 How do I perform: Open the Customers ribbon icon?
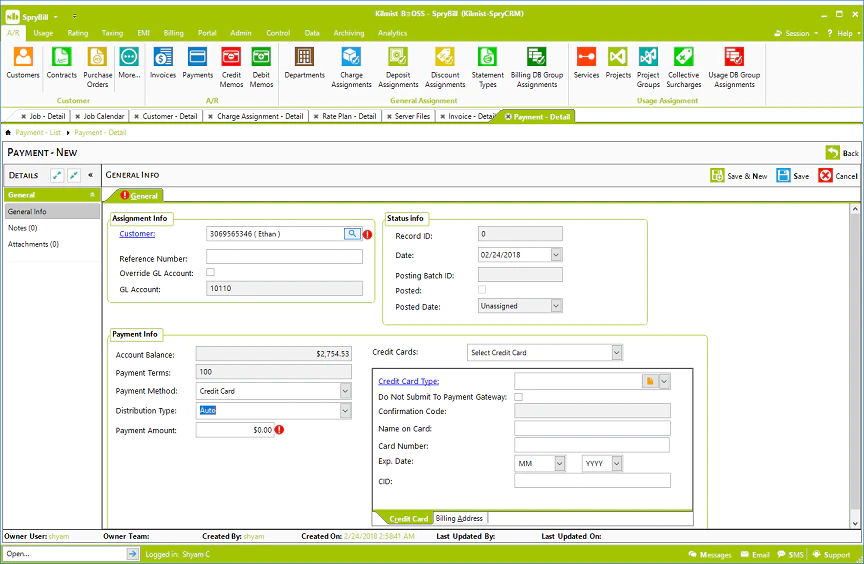(x=23, y=63)
